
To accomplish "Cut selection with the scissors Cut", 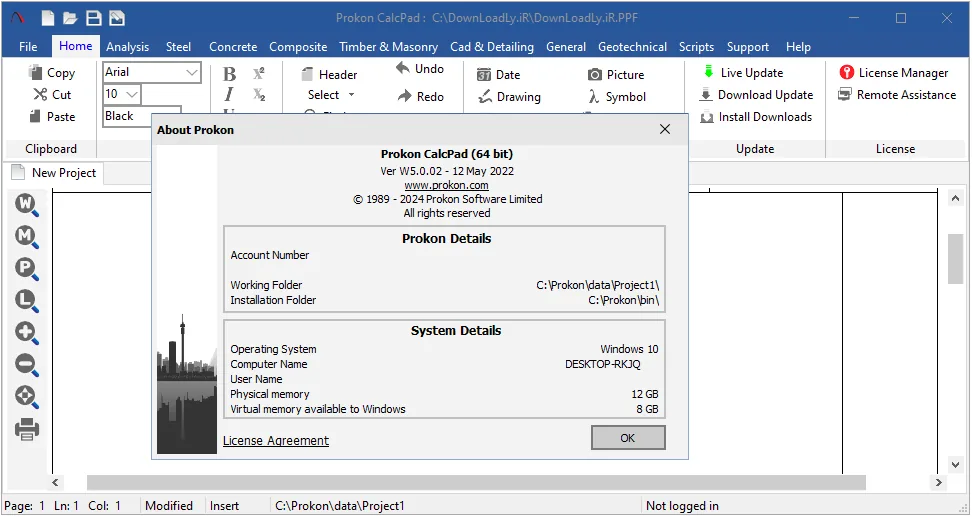I will click(52, 94).
